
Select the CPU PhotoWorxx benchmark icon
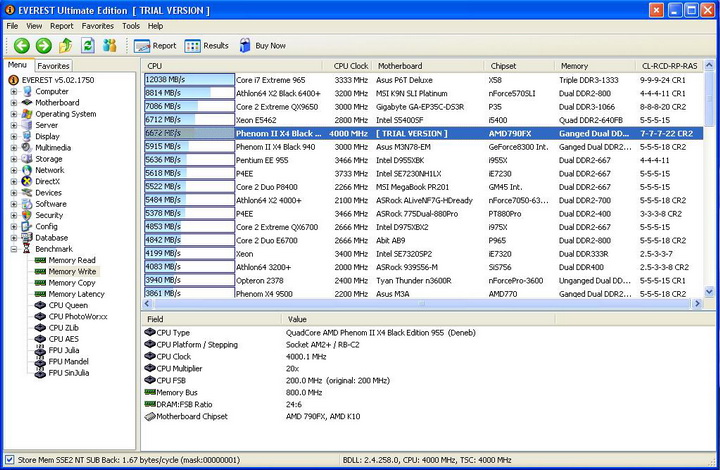point(40,316)
